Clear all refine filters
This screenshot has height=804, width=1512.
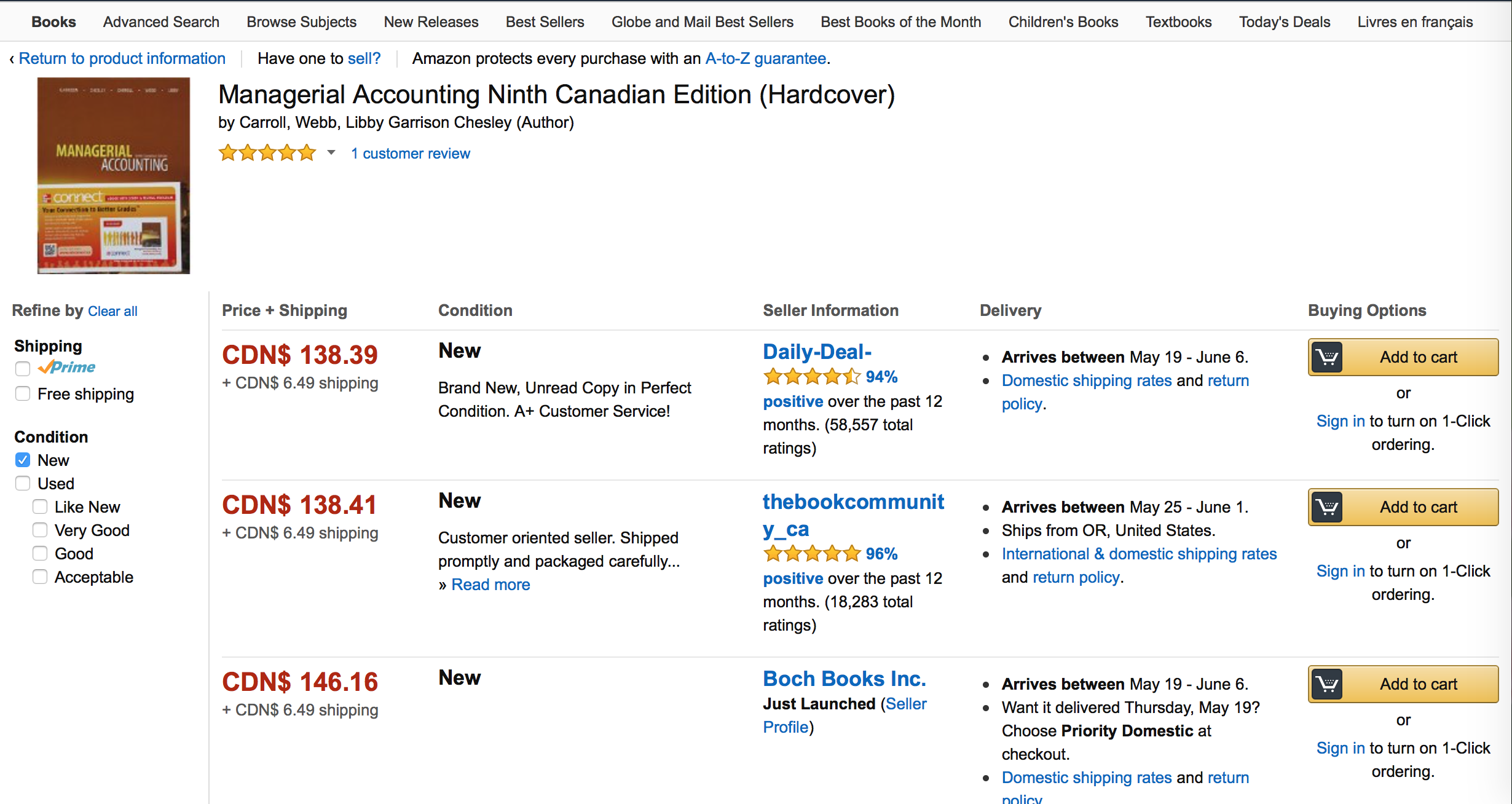pos(112,311)
